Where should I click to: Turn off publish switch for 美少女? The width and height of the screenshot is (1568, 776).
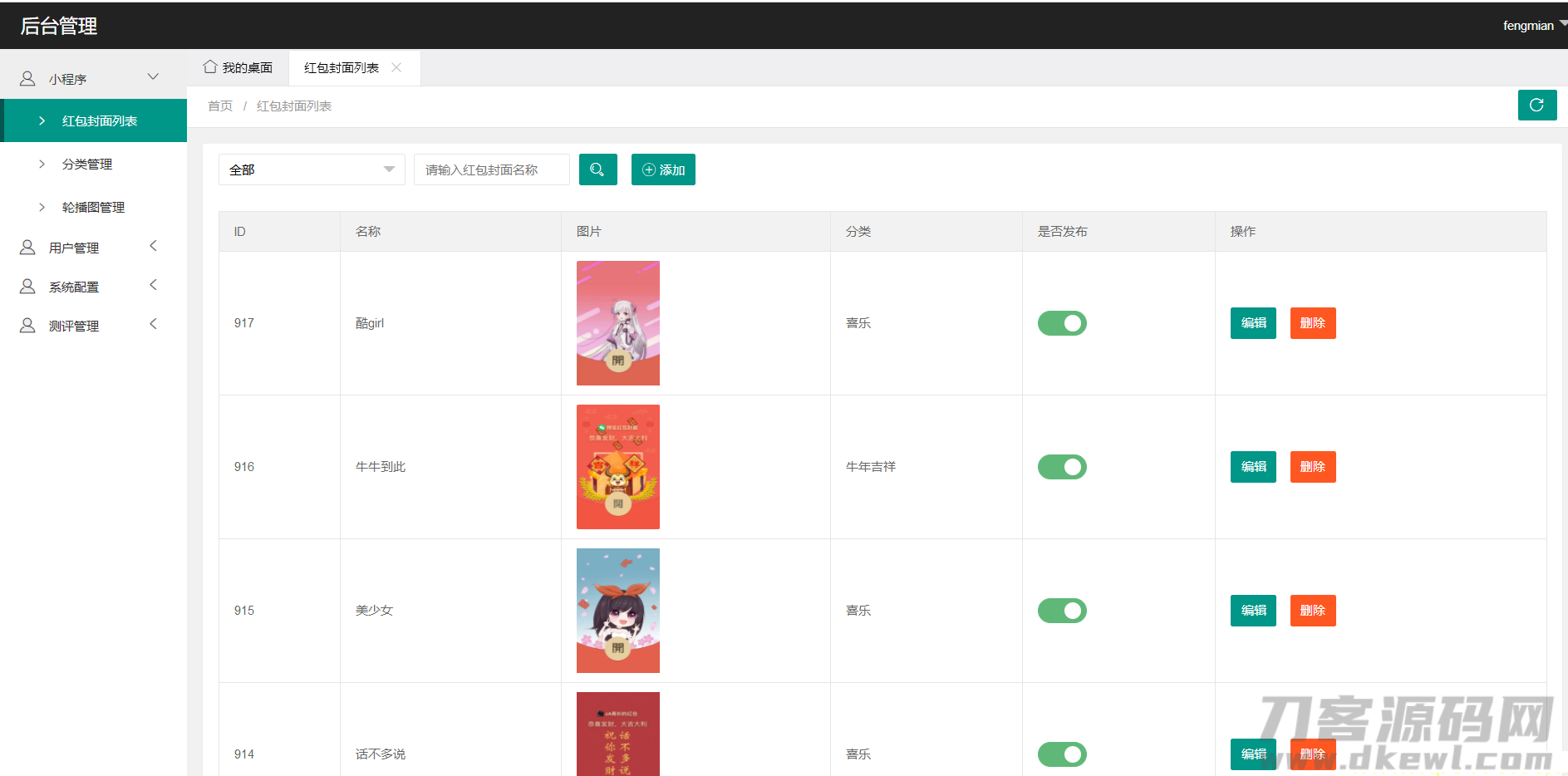pyautogui.click(x=1062, y=611)
